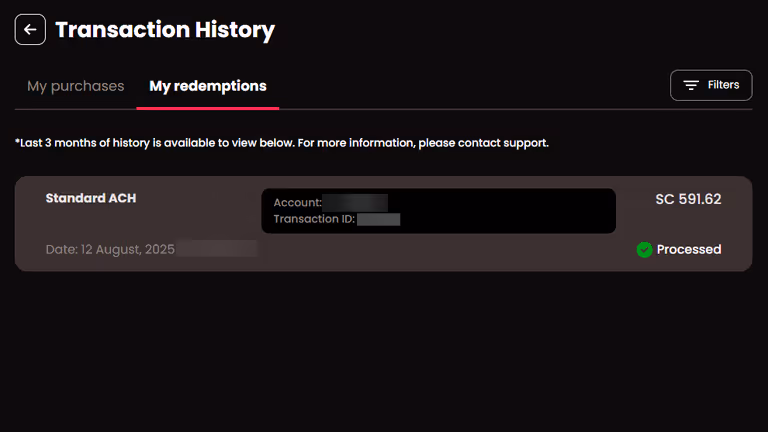Click the green Processed checkmark icon

tap(644, 249)
